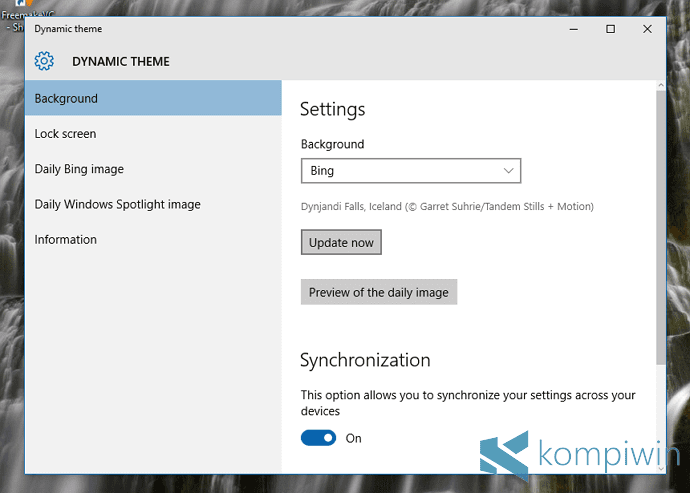690x493 pixels.
Task: Select the Background menu item
Action: coord(153,98)
